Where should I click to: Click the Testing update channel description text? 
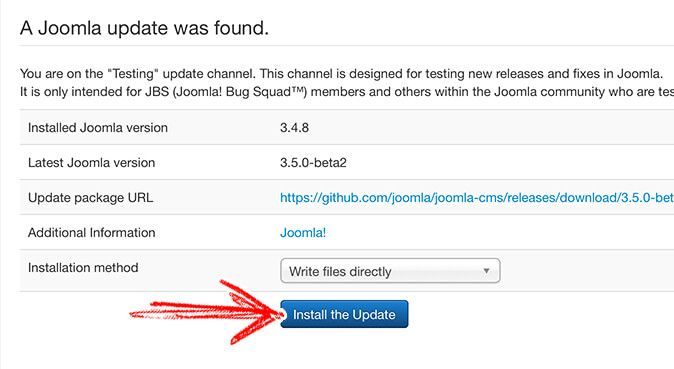tap(346, 83)
